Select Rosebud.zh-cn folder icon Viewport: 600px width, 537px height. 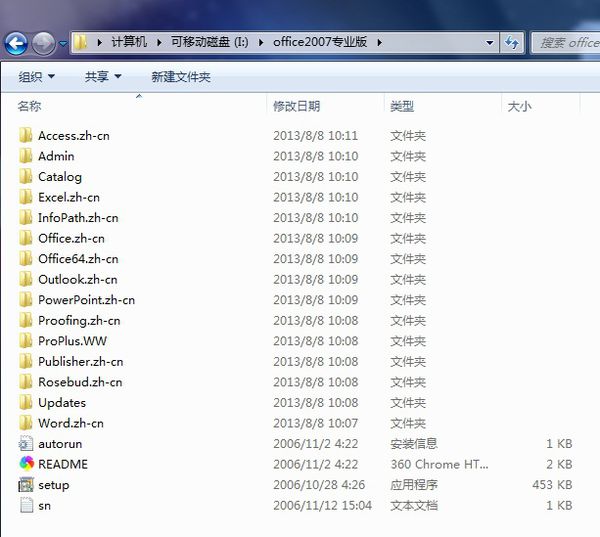coord(26,382)
